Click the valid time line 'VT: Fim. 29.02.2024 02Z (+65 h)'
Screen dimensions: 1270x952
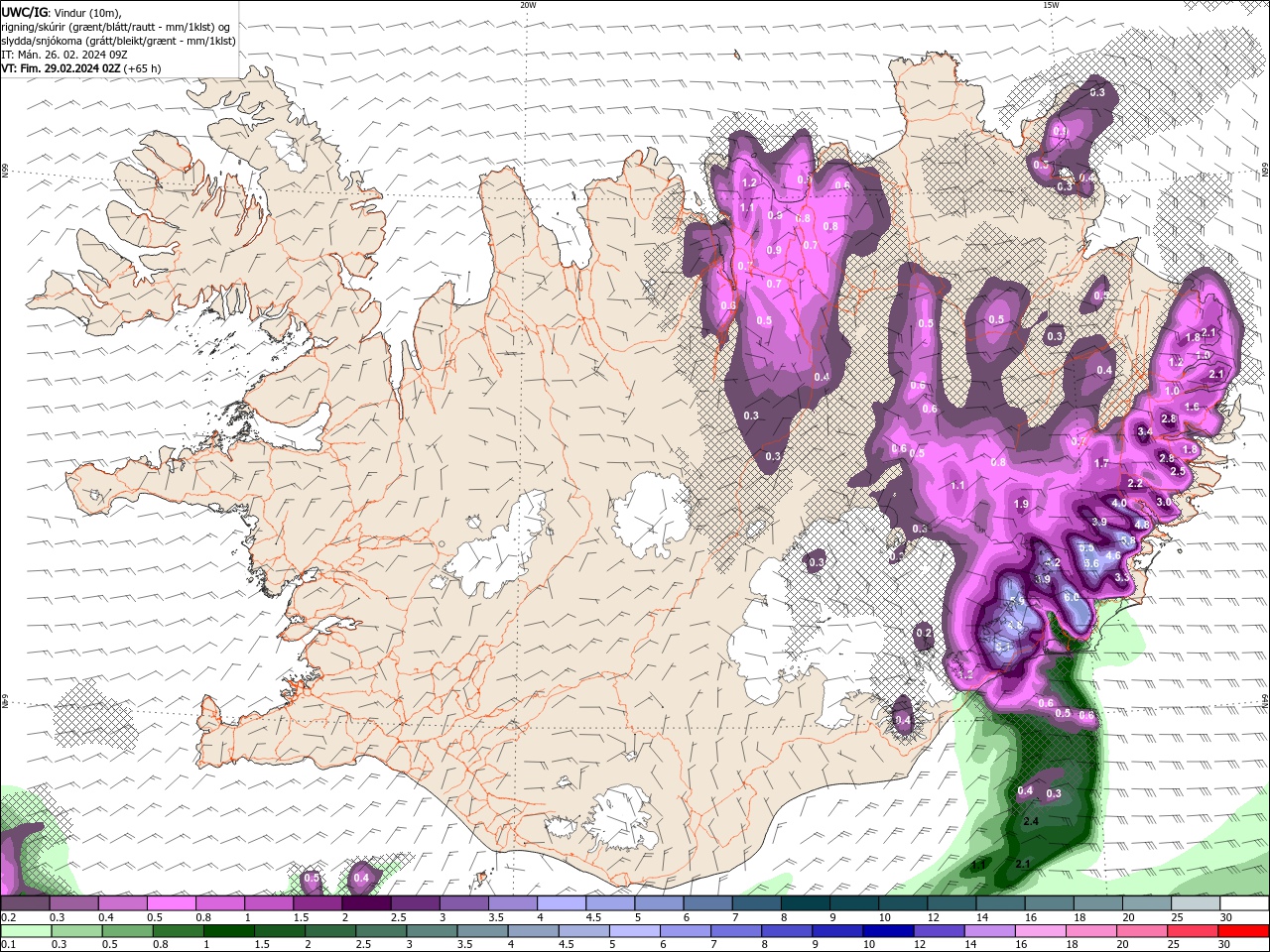[x=81, y=68]
